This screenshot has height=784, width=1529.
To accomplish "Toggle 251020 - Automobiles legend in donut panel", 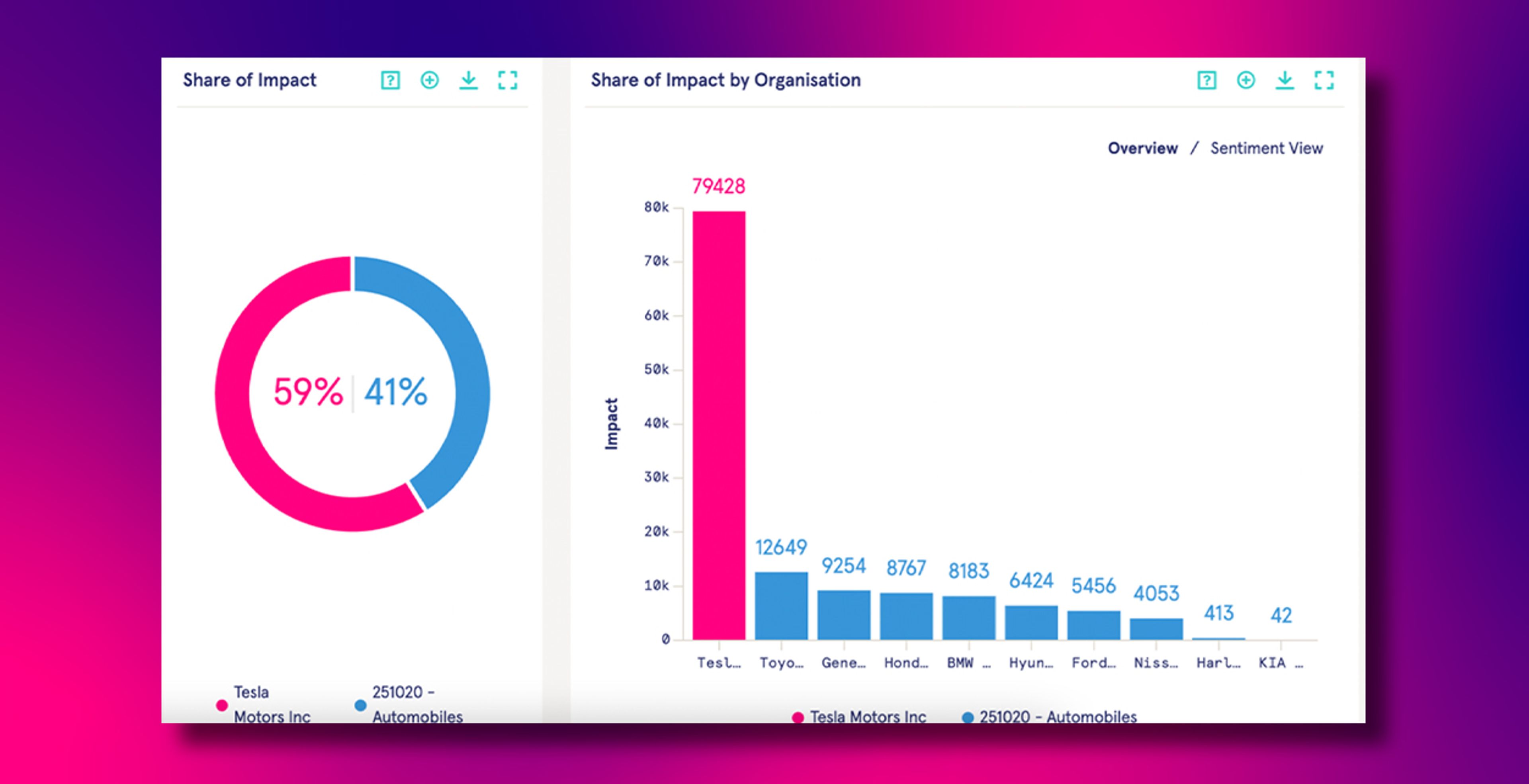I will point(410,704).
